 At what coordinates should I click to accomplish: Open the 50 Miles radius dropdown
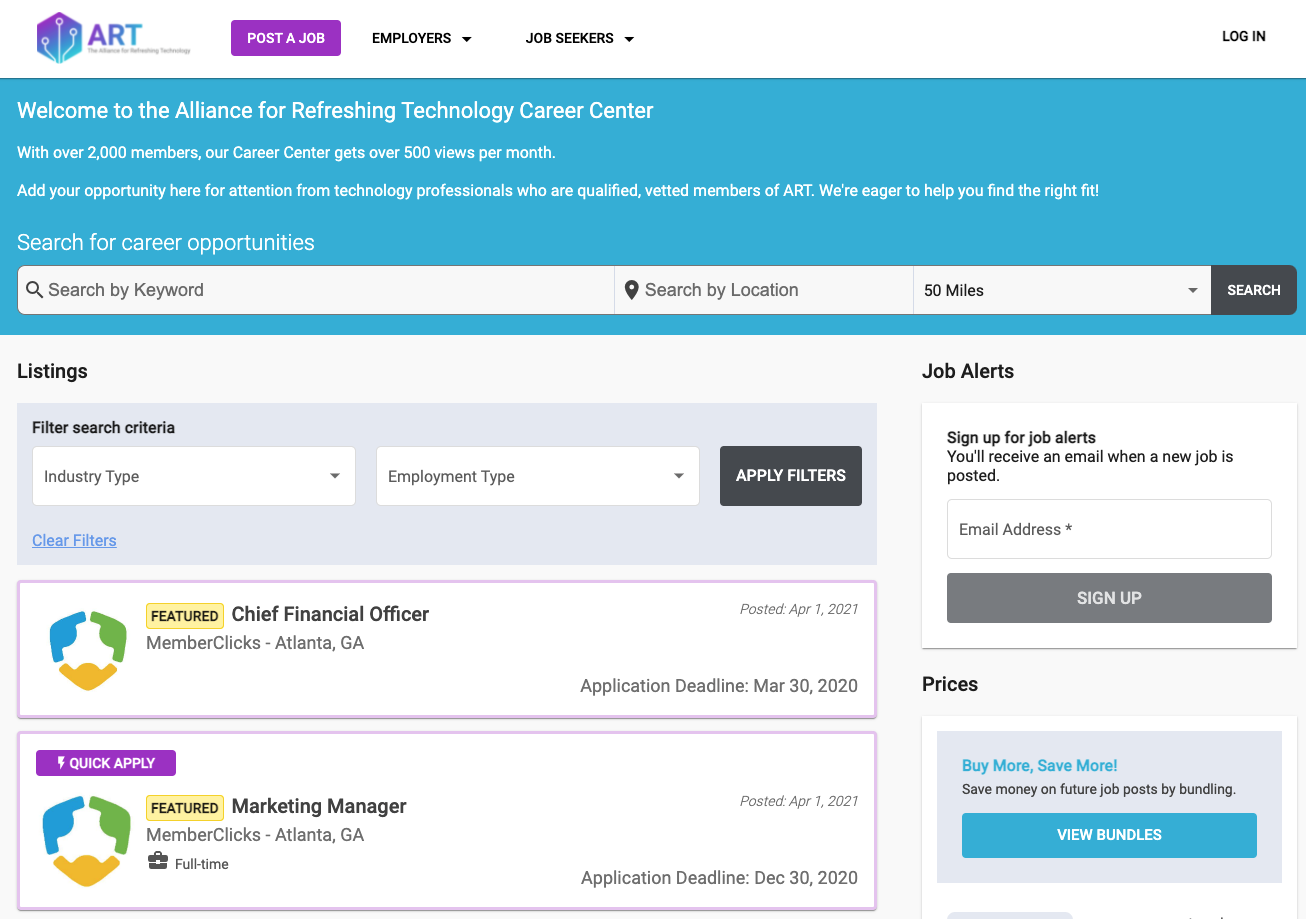coord(1062,290)
